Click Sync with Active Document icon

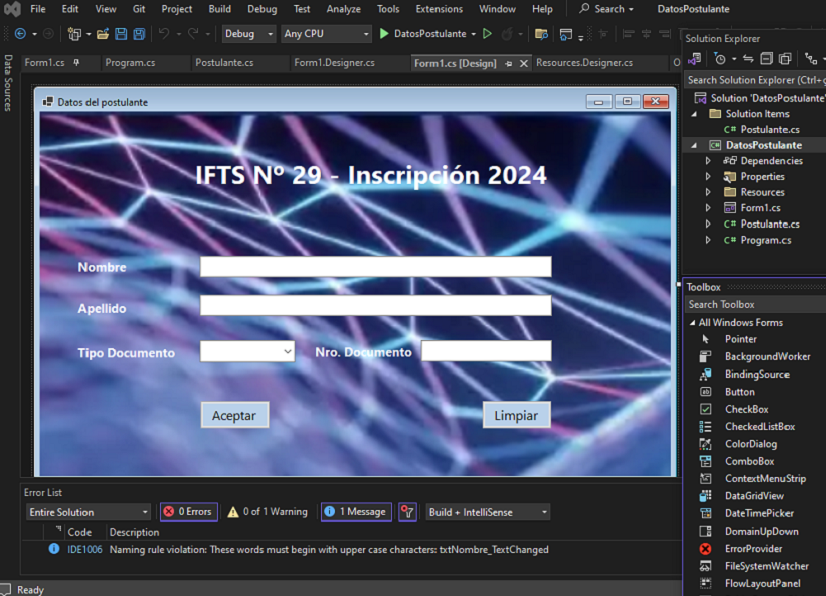[x=747, y=59]
